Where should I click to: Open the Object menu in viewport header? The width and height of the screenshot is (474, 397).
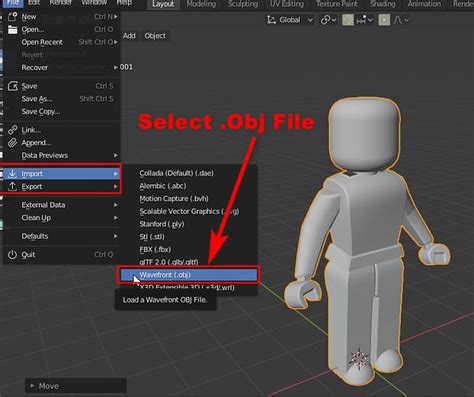(155, 36)
